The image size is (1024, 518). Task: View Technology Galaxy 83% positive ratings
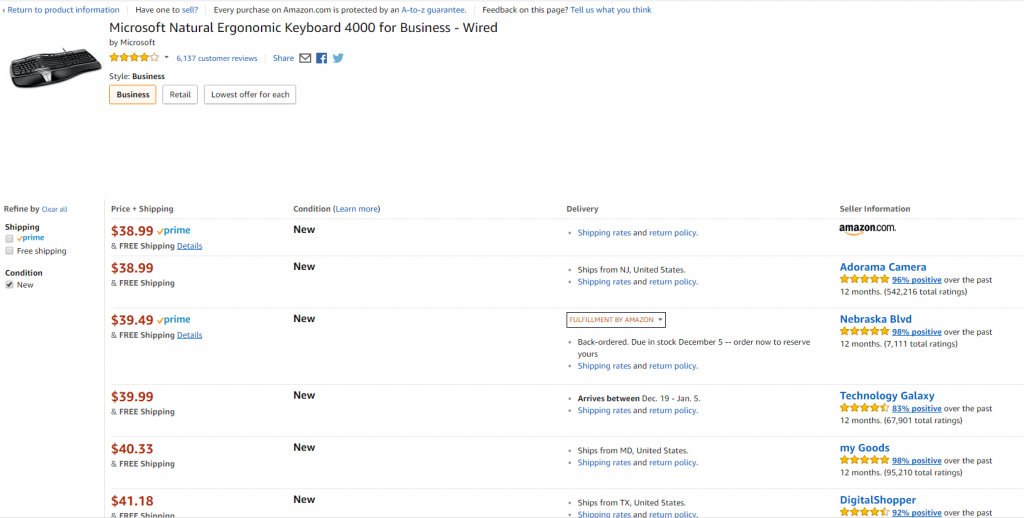coord(917,408)
